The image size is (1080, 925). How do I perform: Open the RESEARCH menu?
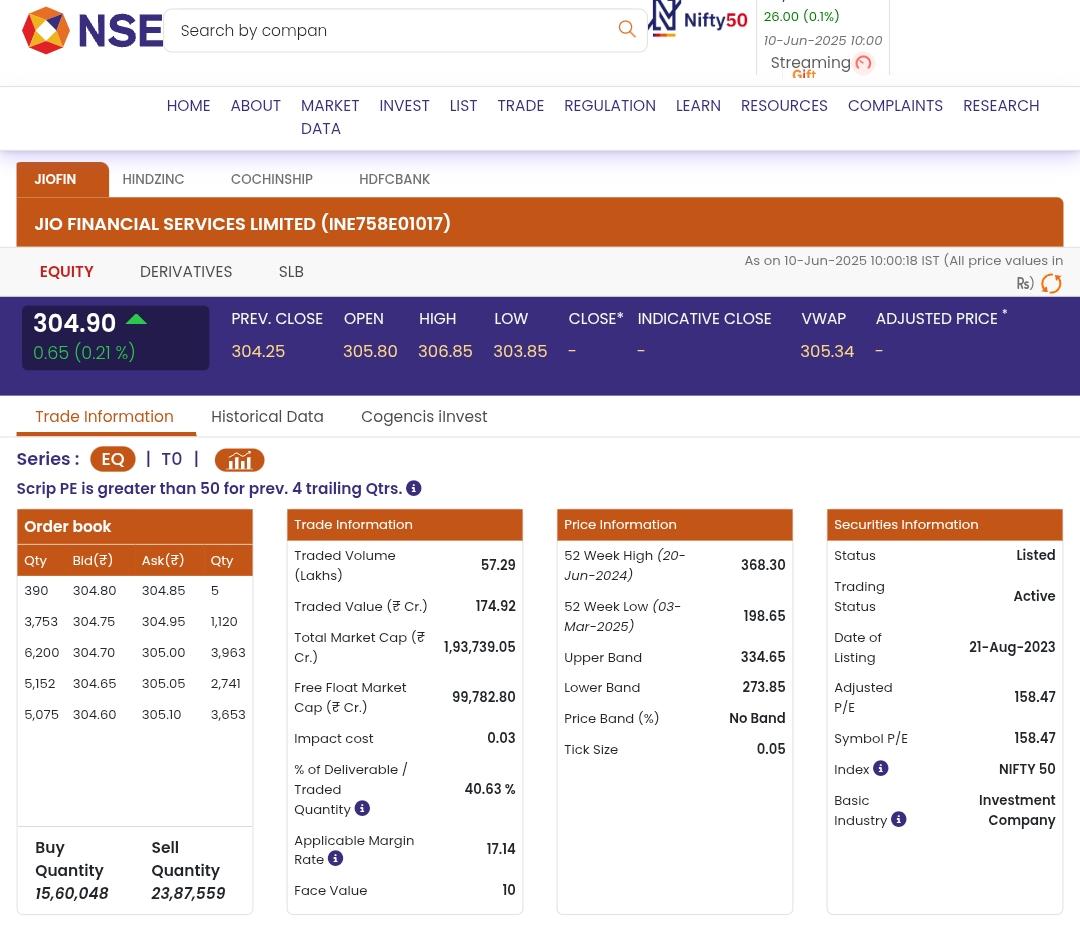tap(1001, 105)
